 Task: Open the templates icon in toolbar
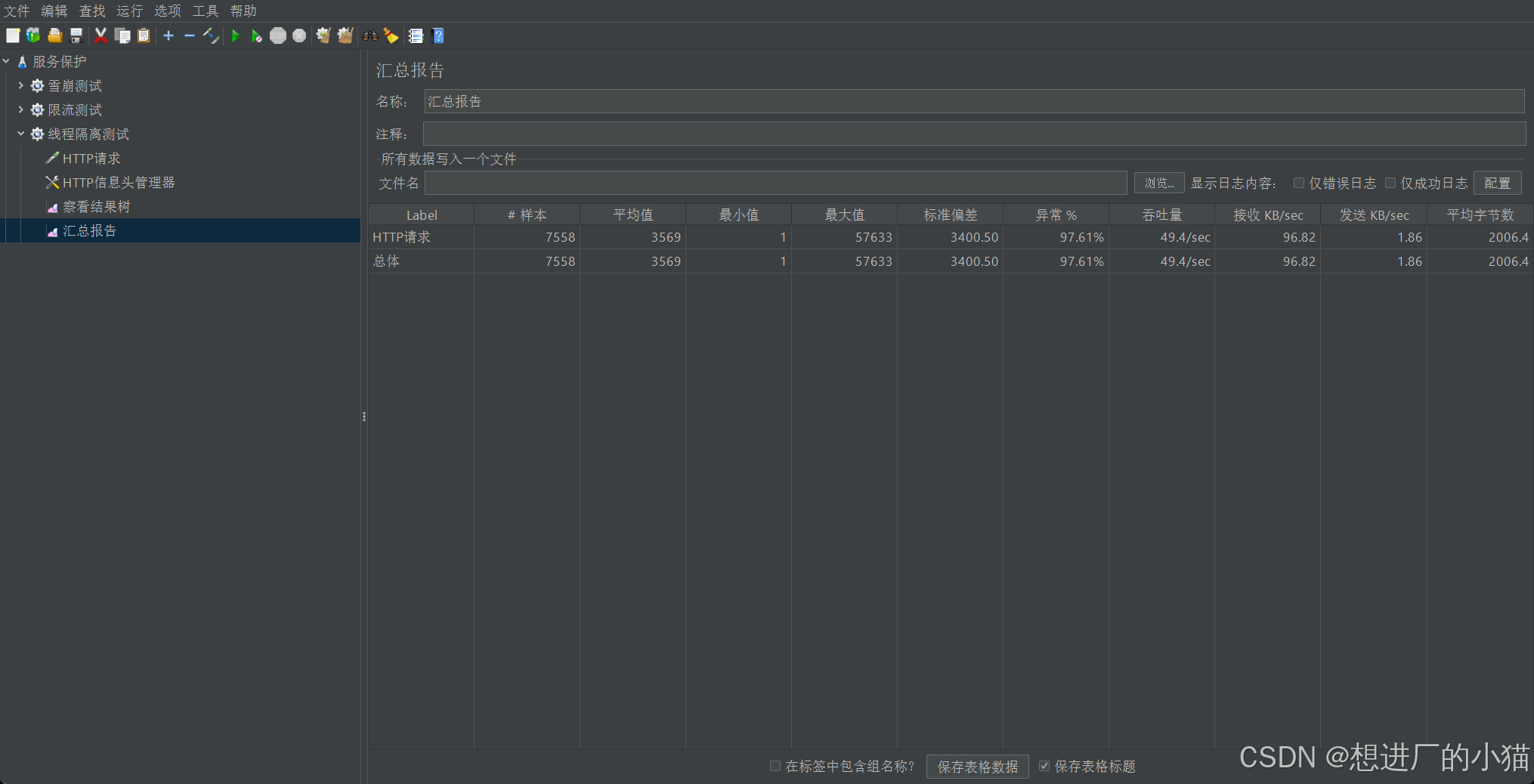[33, 35]
